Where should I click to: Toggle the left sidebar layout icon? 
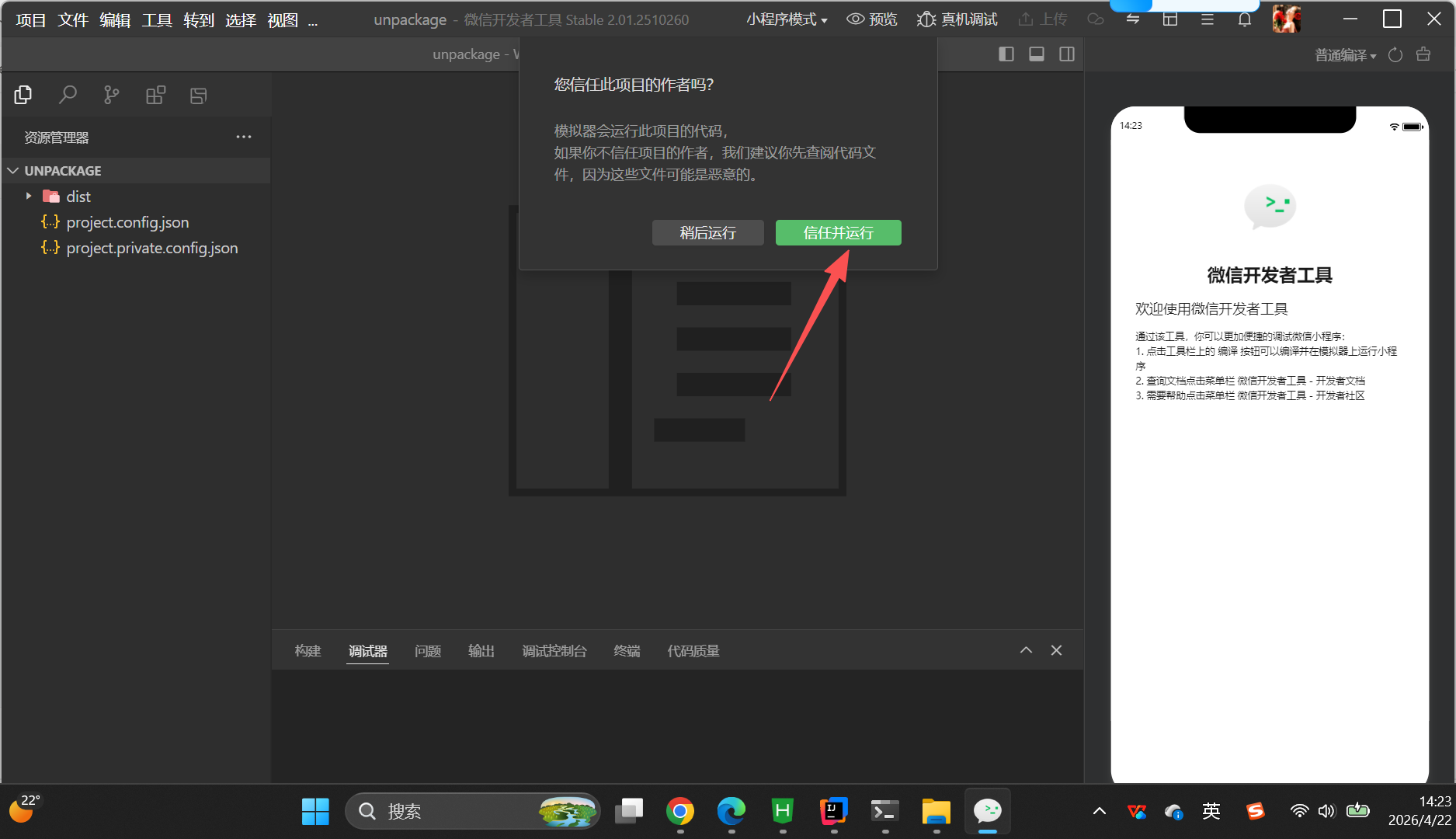click(1006, 54)
